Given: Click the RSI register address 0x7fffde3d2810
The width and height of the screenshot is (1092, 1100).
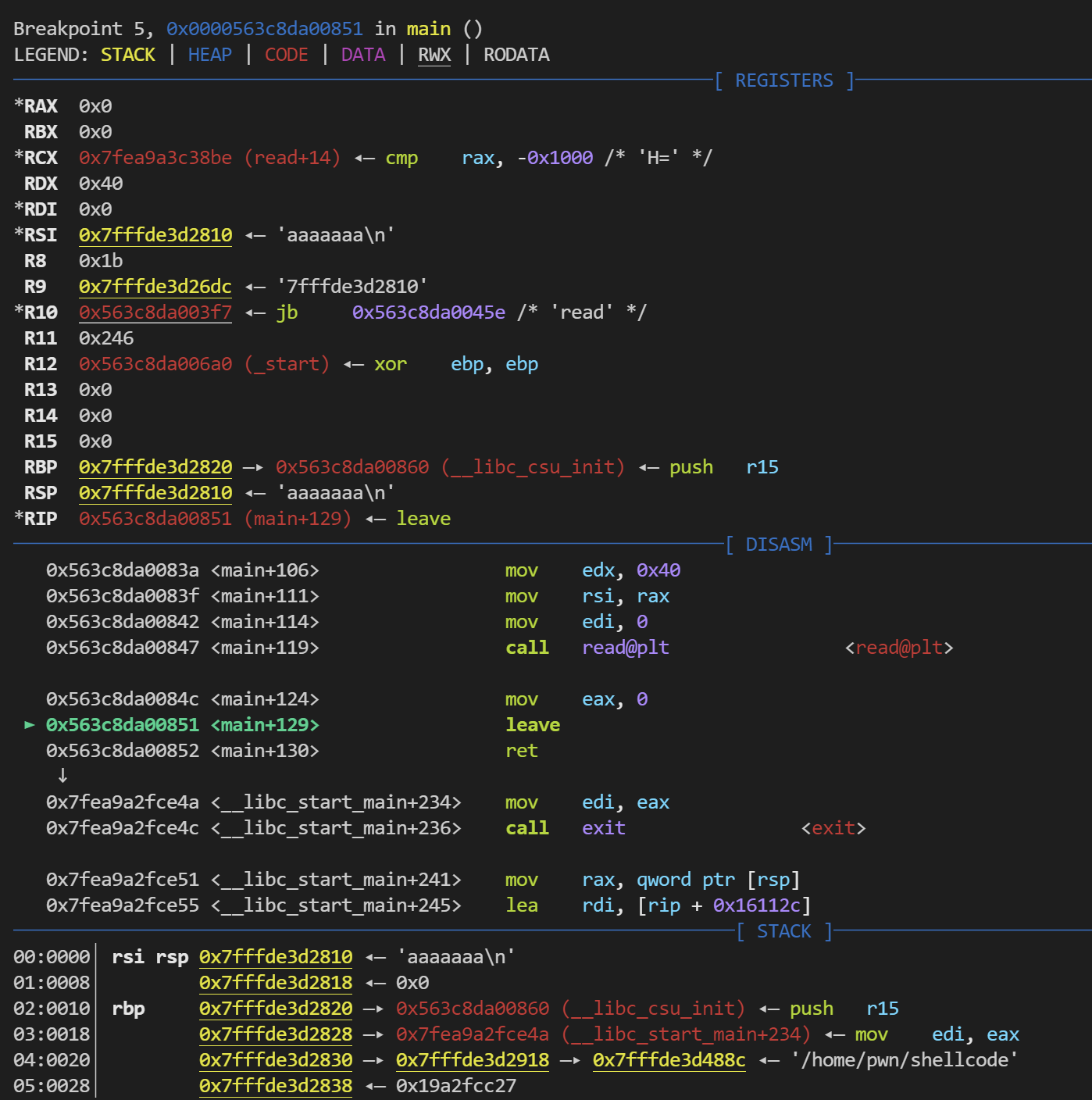Looking at the screenshot, I should pos(155,235).
